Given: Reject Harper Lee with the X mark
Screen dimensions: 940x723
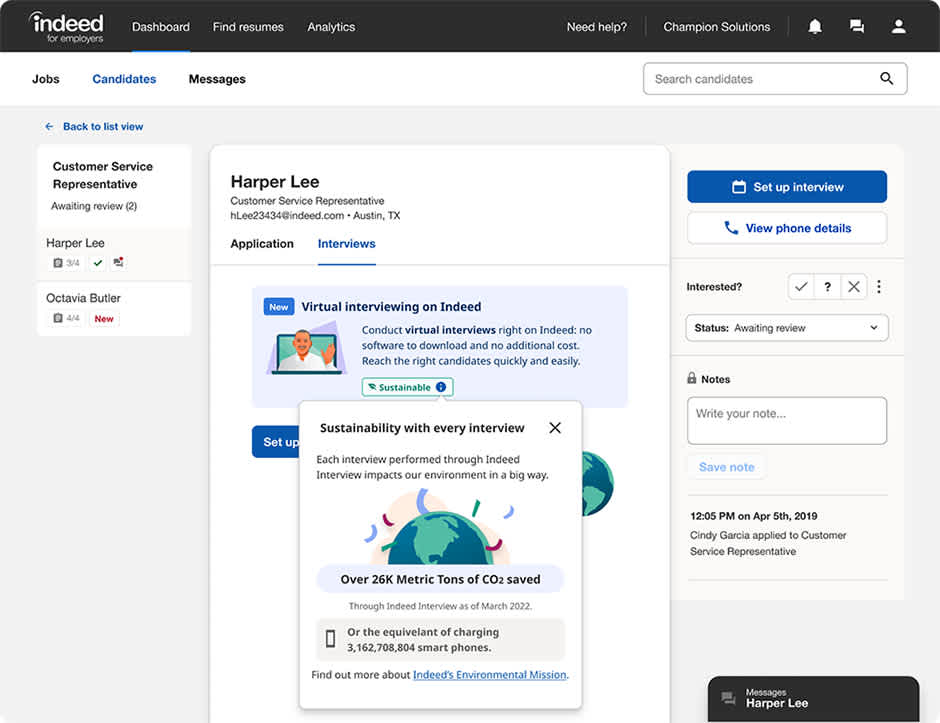Looking at the screenshot, I should tap(853, 286).
